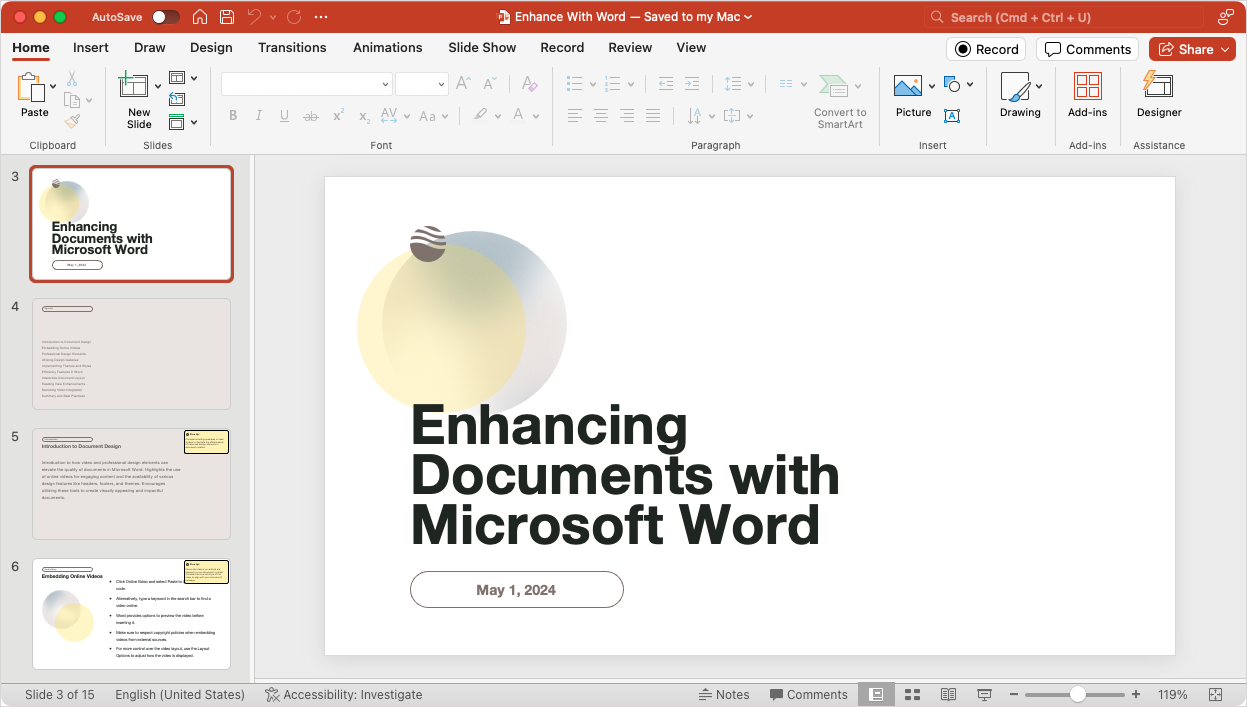The width and height of the screenshot is (1247, 707).
Task: Click the Search field in title bar
Action: click(x=1063, y=17)
